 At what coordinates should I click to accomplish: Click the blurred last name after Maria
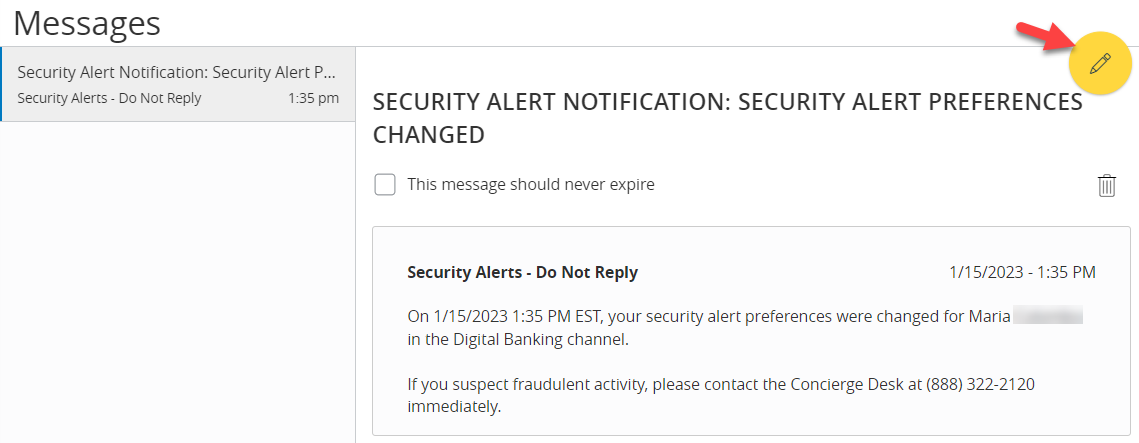click(x=1047, y=317)
